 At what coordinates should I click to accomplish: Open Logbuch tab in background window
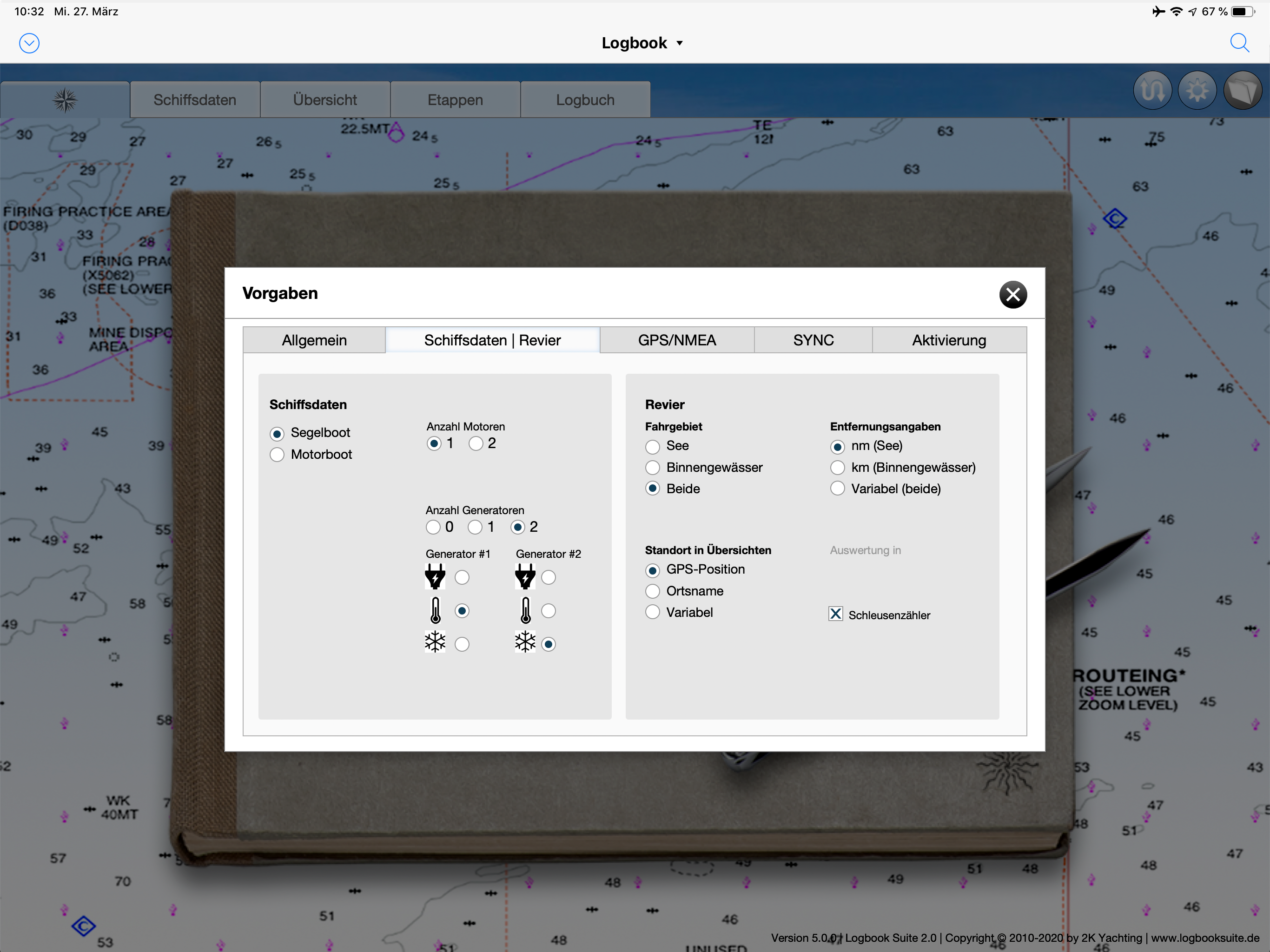[585, 100]
